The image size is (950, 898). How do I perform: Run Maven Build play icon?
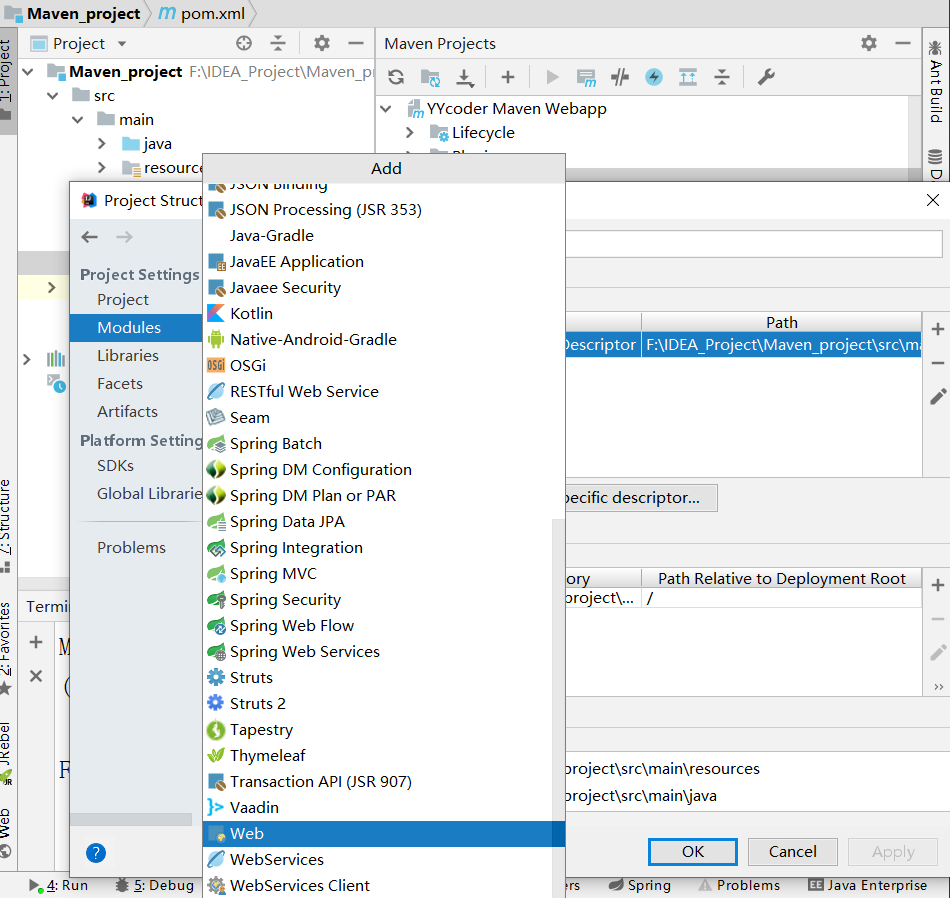pos(552,77)
